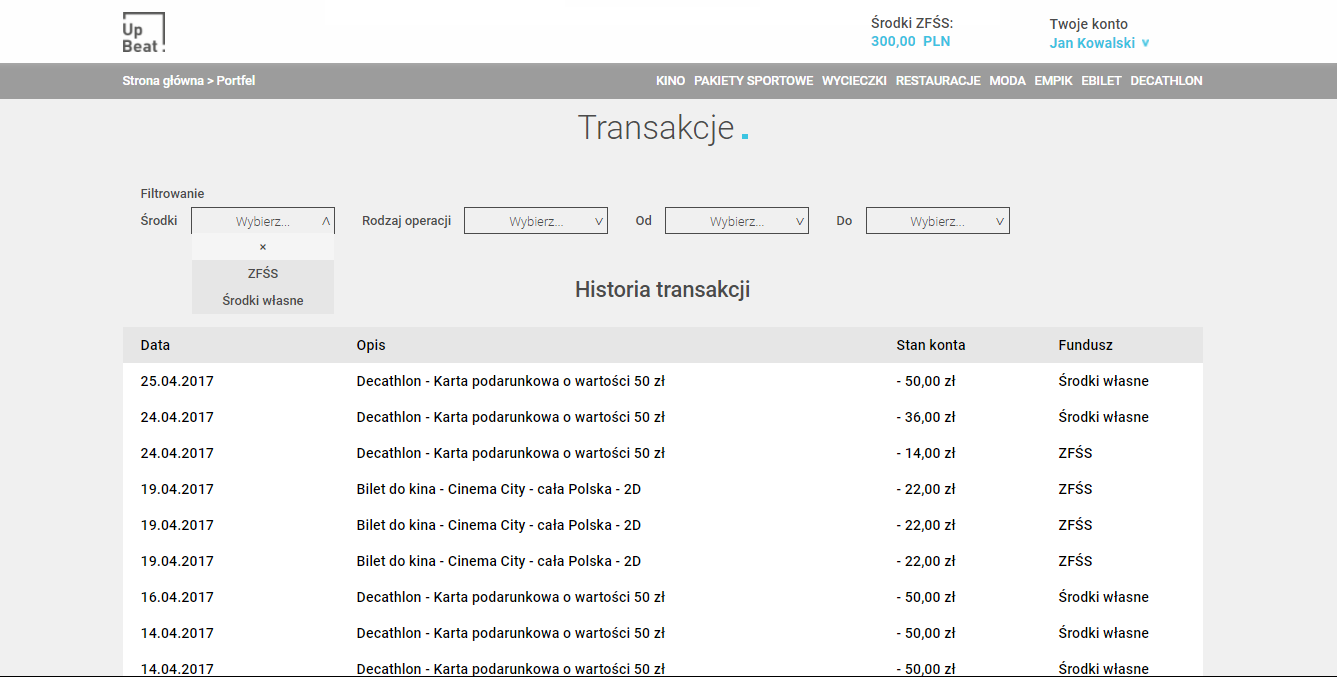The width and height of the screenshot is (1337, 677).
Task: Click the Stan konta column header
Action: click(x=931, y=345)
